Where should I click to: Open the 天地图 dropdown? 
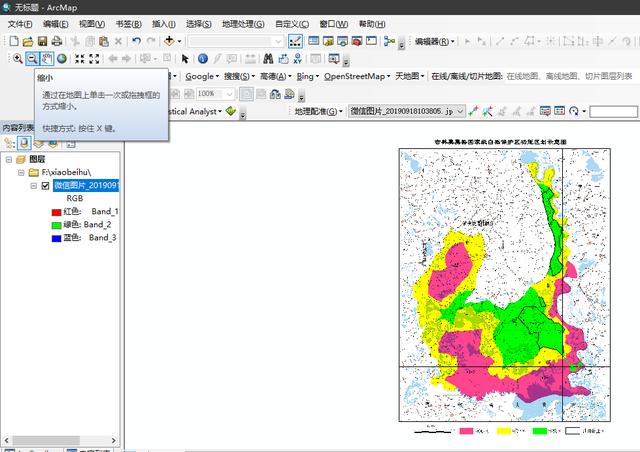pos(410,76)
